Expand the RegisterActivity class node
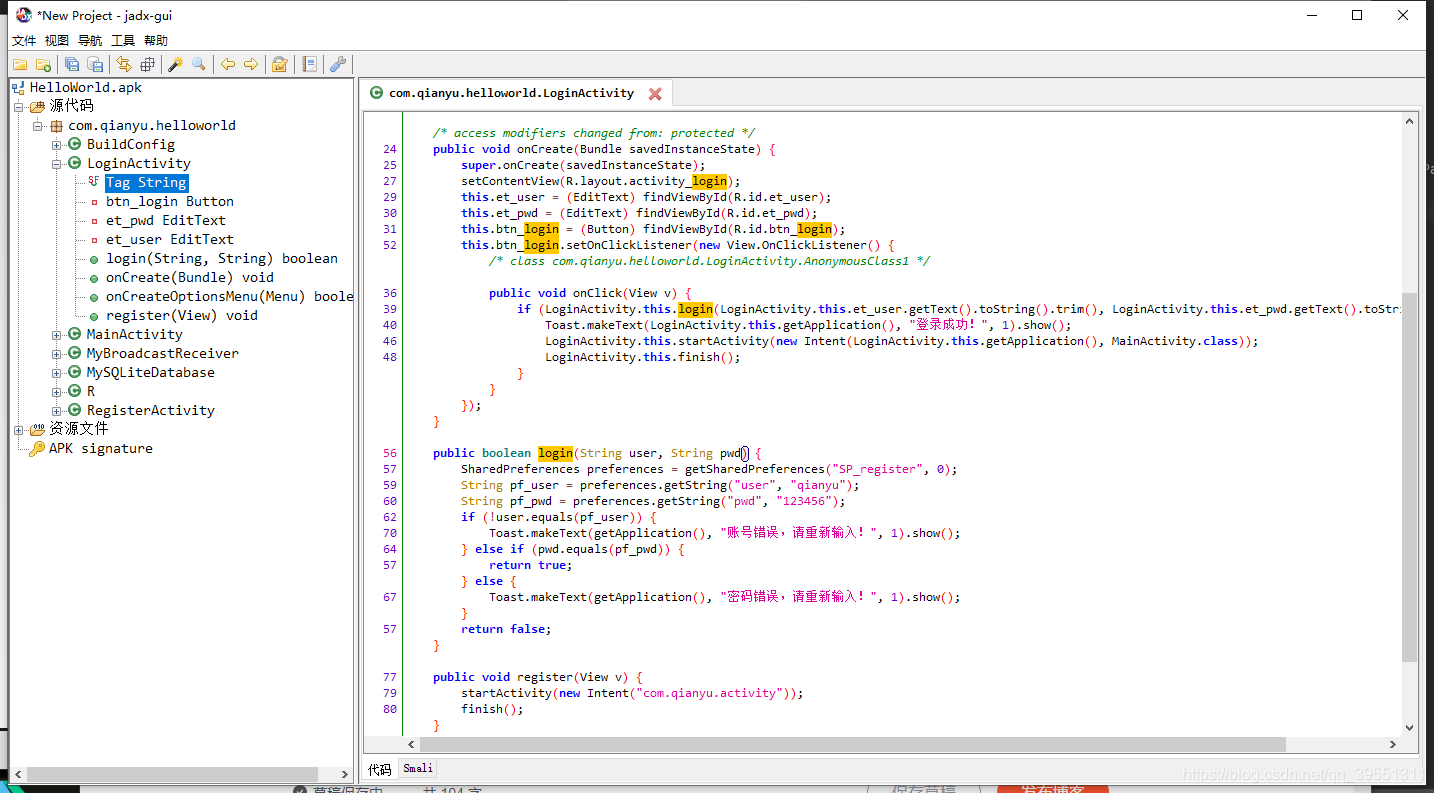The height and width of the screenshot is (793, 1434). 57,411
